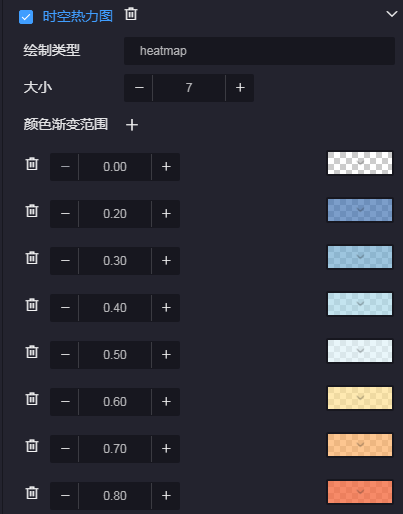
Task: Click the 0.50 value input field
Action: tap(115, 355)
